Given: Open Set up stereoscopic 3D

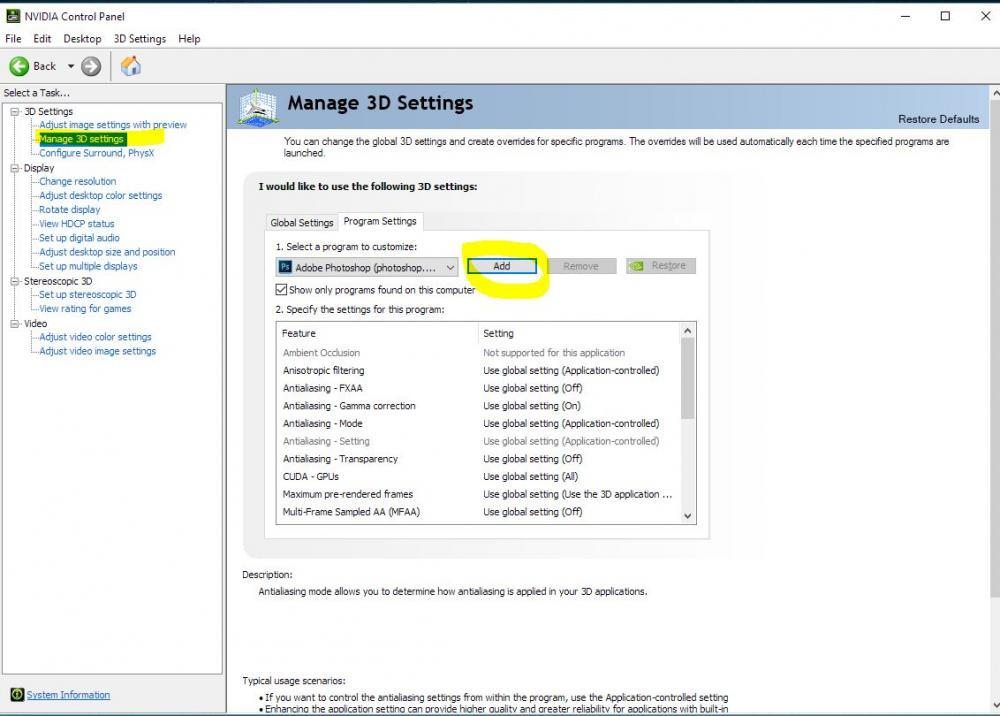Looking at the screenshot, I should pos(87,295).
